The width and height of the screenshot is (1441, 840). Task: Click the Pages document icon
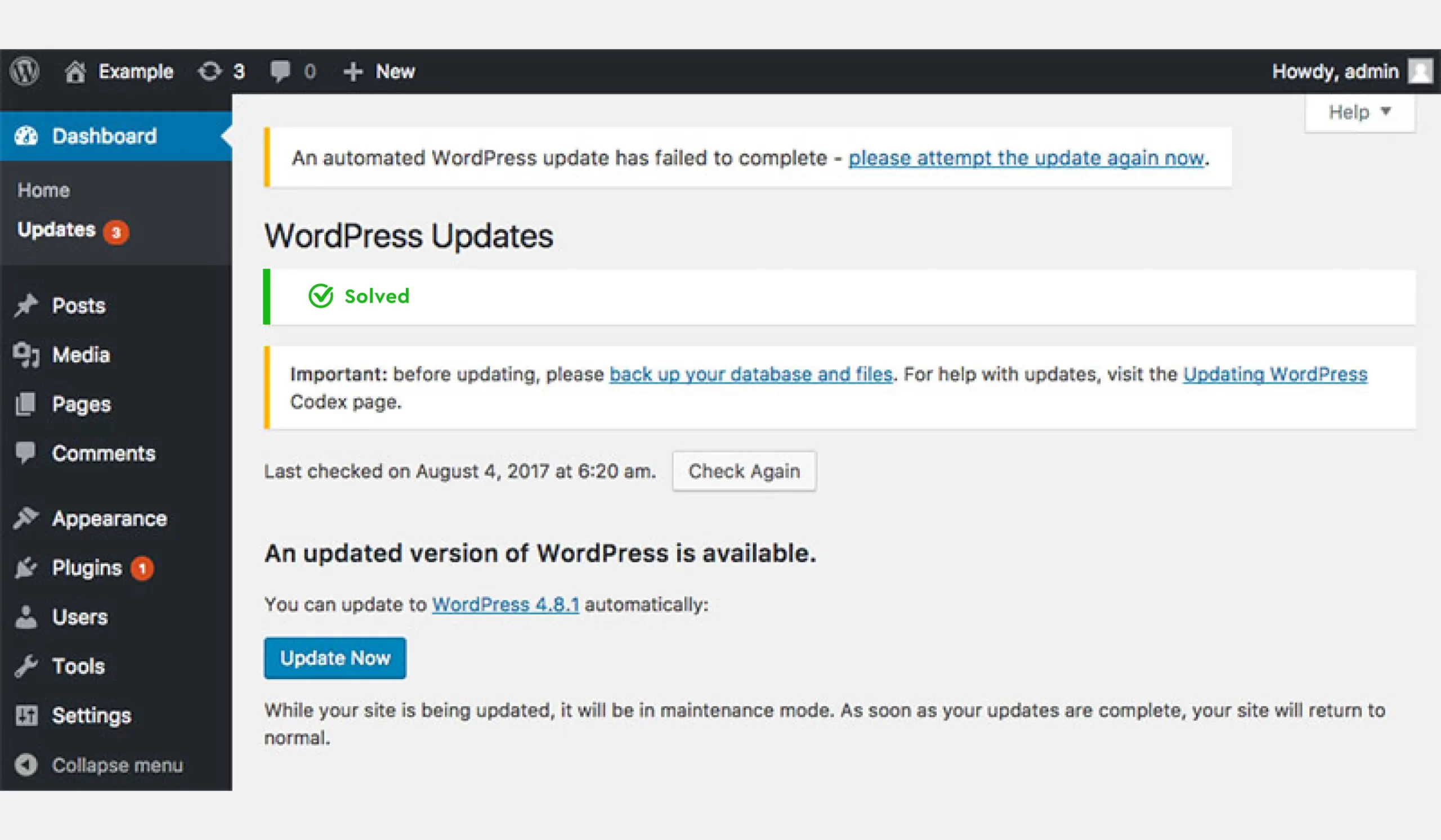[x=25, y=404]
